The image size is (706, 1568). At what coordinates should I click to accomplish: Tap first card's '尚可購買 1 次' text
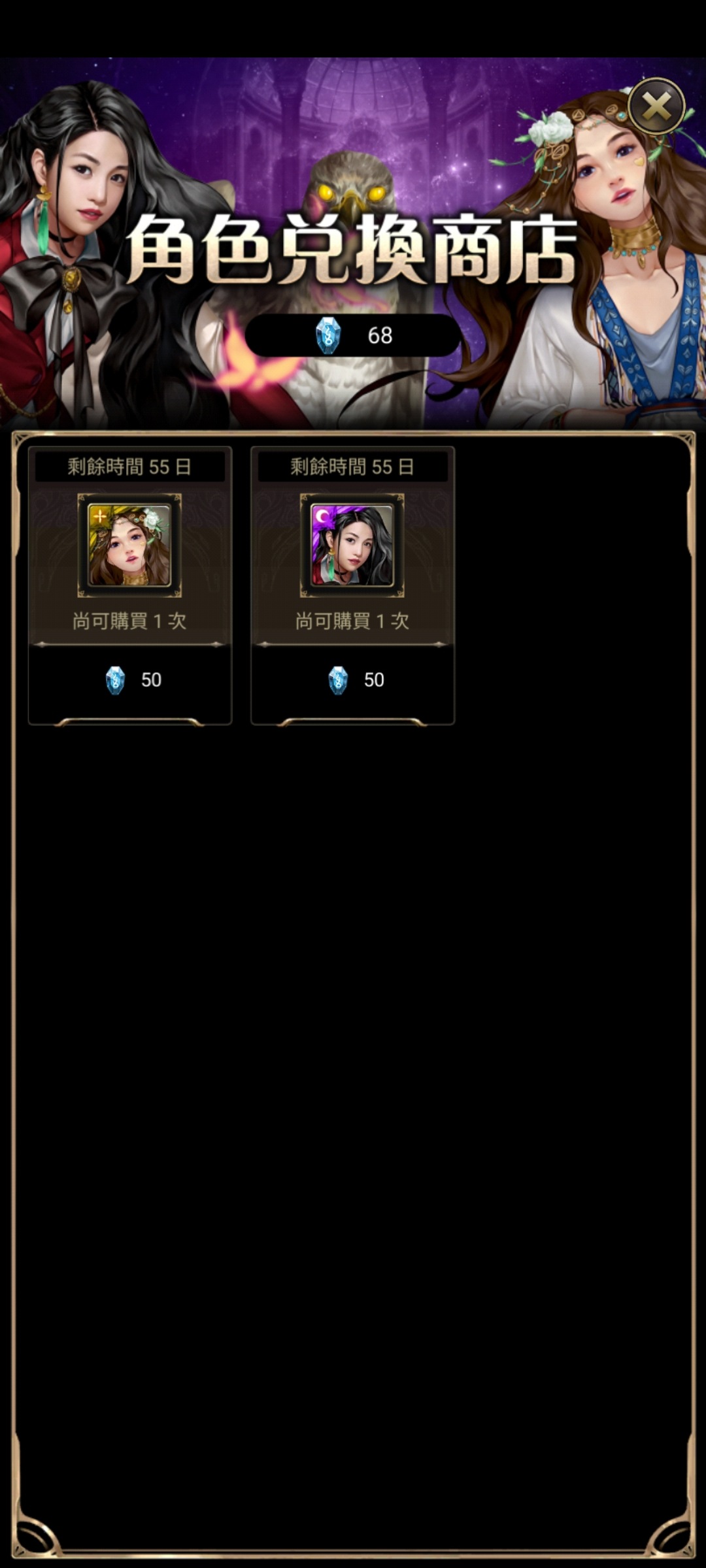[129, 621]
